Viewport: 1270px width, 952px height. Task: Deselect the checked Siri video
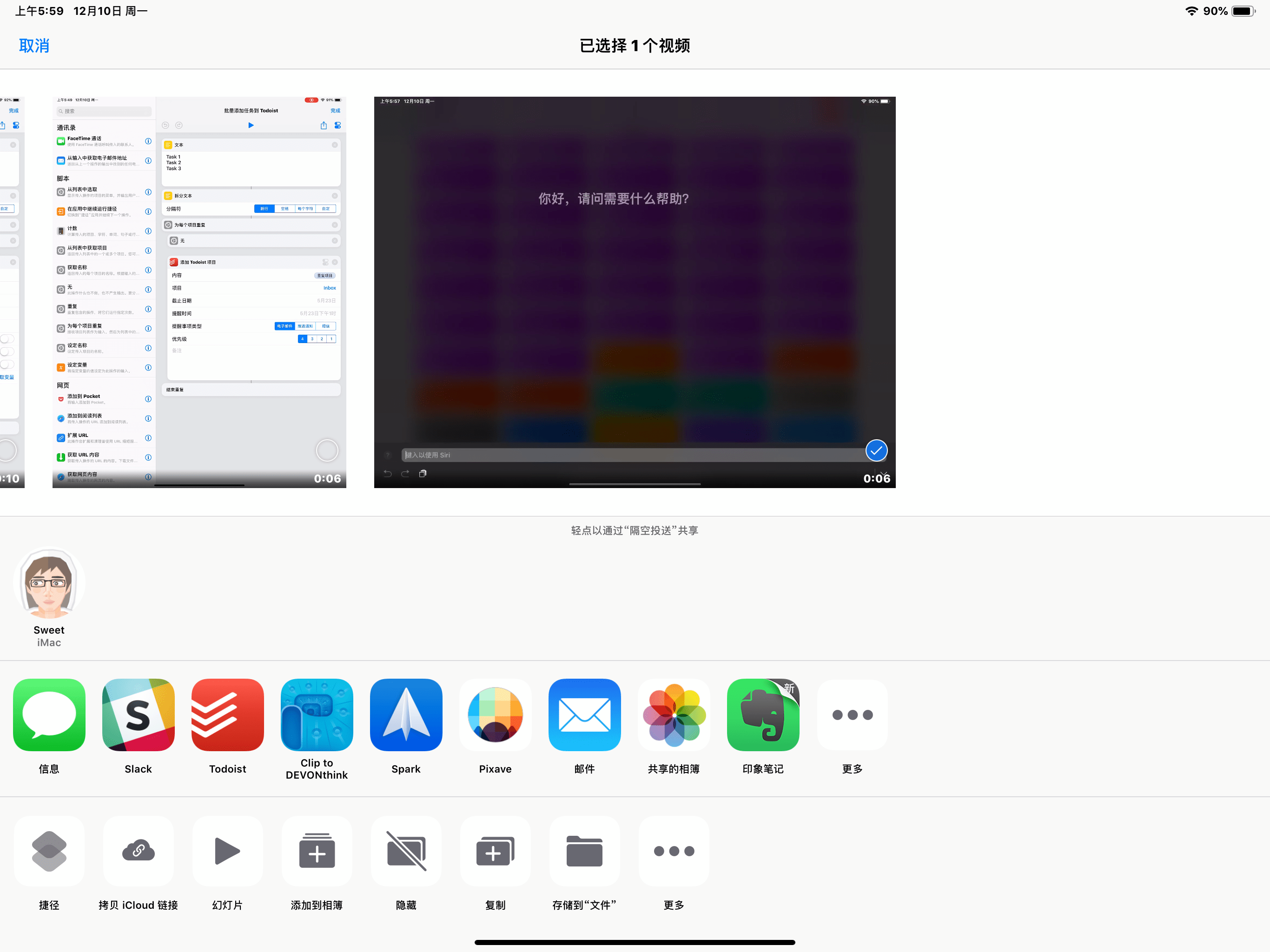coord(876,451)
